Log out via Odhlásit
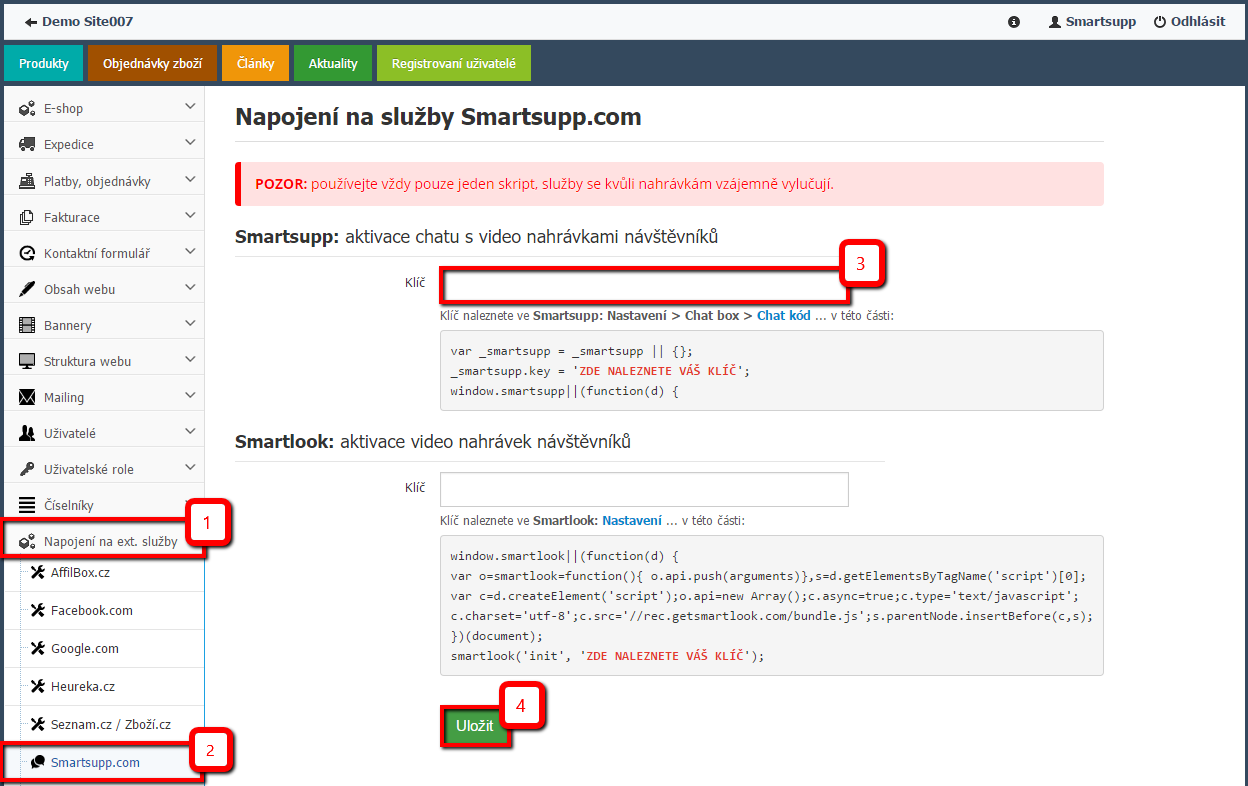The width and height of the screenshot is (1248, 786). (x=1189, y=21)
